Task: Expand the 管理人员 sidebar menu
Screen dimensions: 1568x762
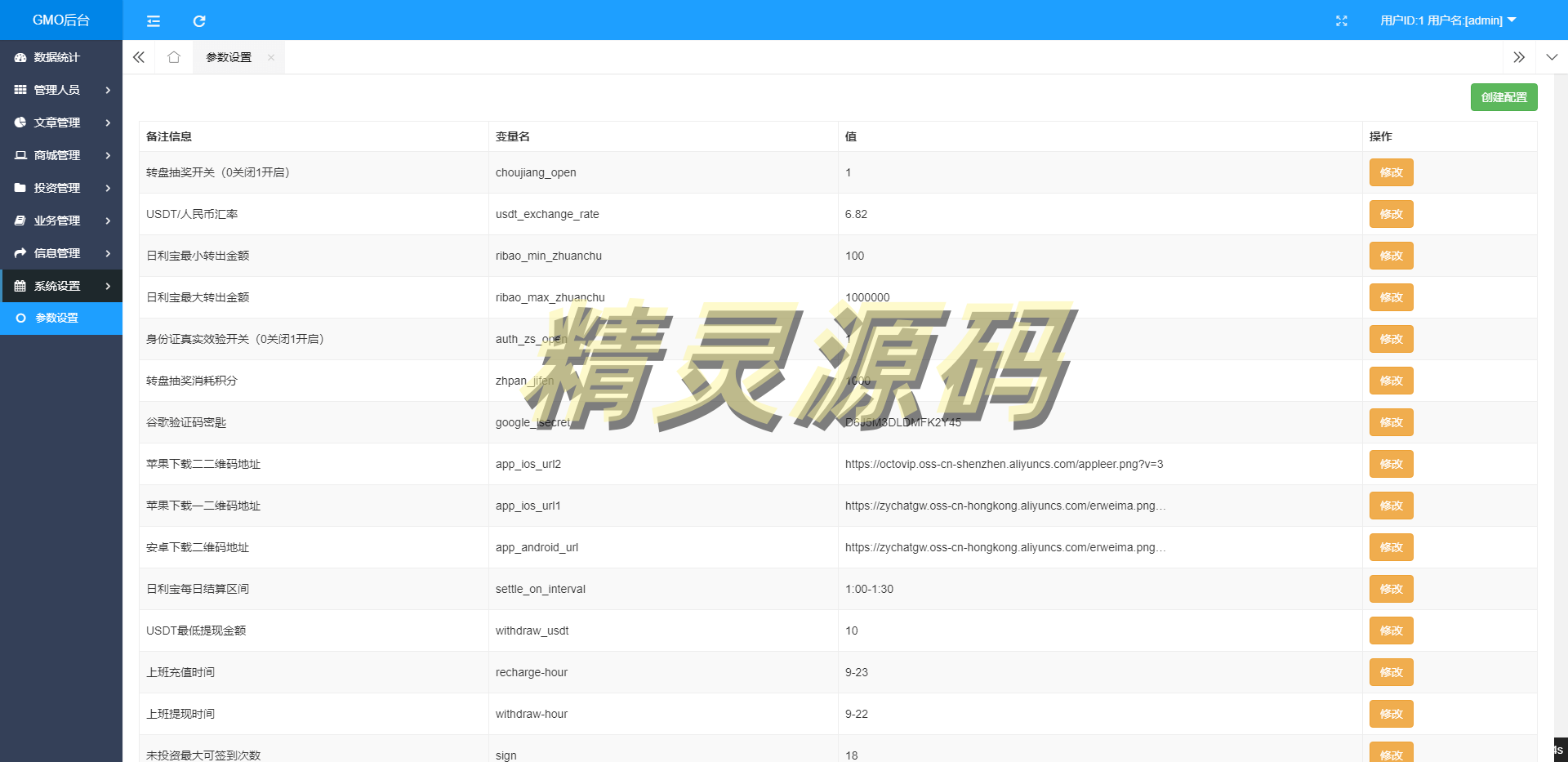Action: pyautogui.click(x=61, y=90)
